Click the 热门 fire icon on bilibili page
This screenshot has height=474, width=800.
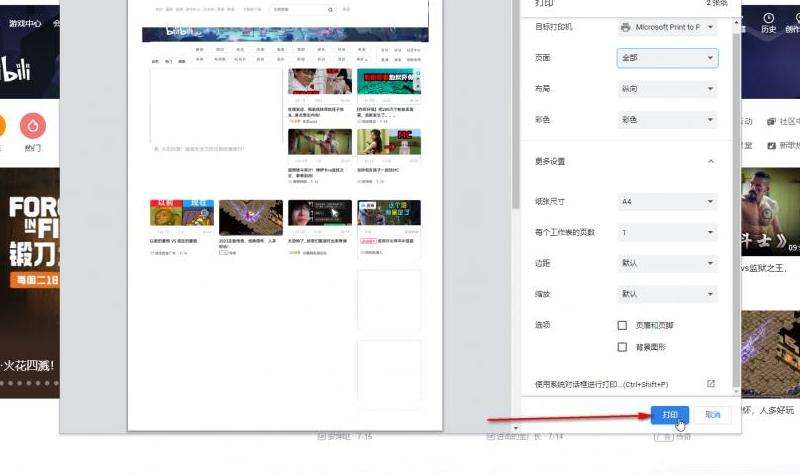[x=33, y=126]
